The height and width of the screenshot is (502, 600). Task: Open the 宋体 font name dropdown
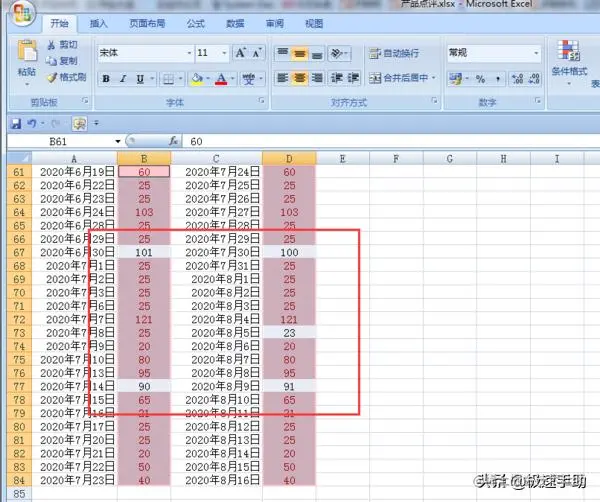[189, 53]
